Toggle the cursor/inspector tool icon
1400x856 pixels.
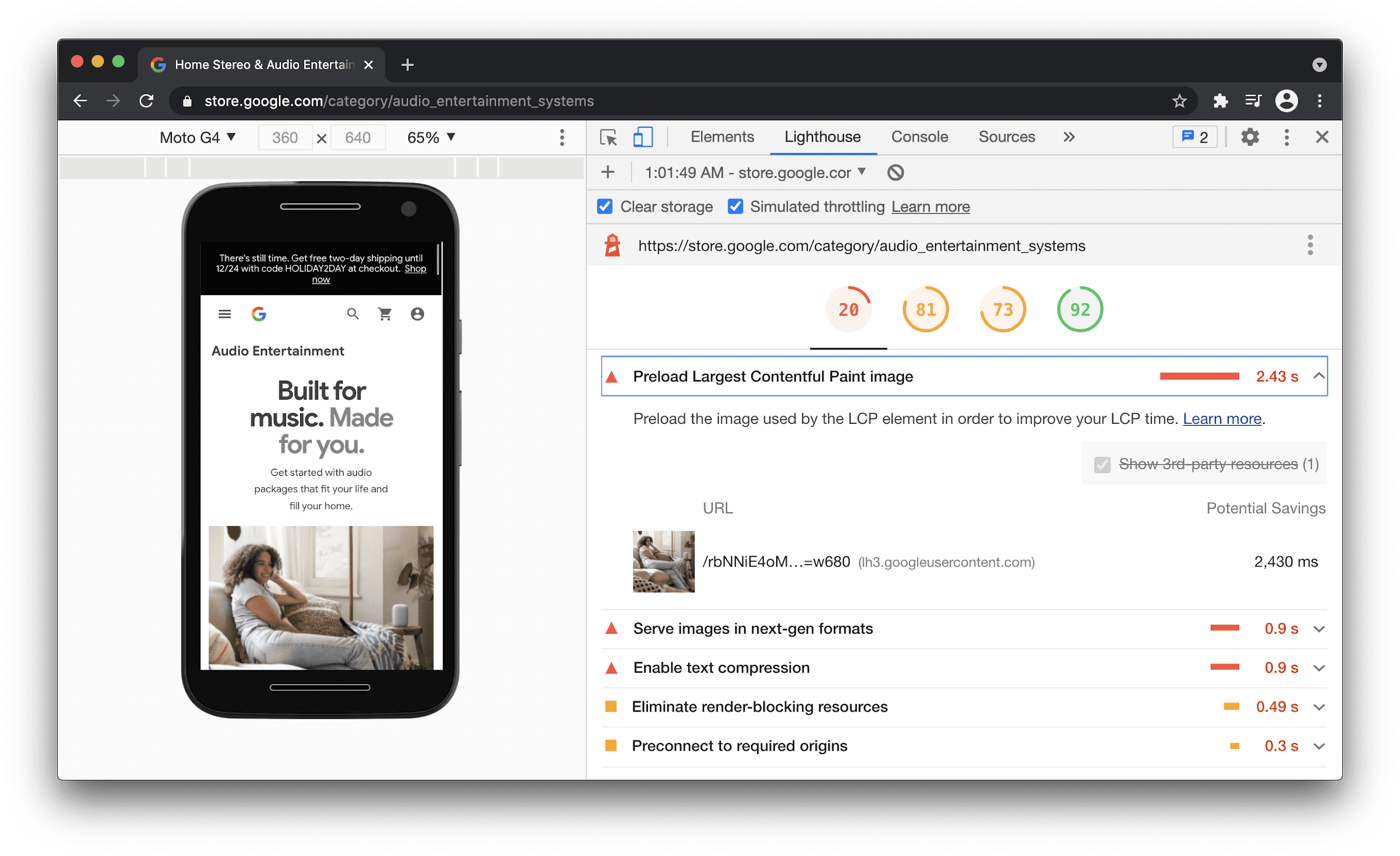pos(608,138)
